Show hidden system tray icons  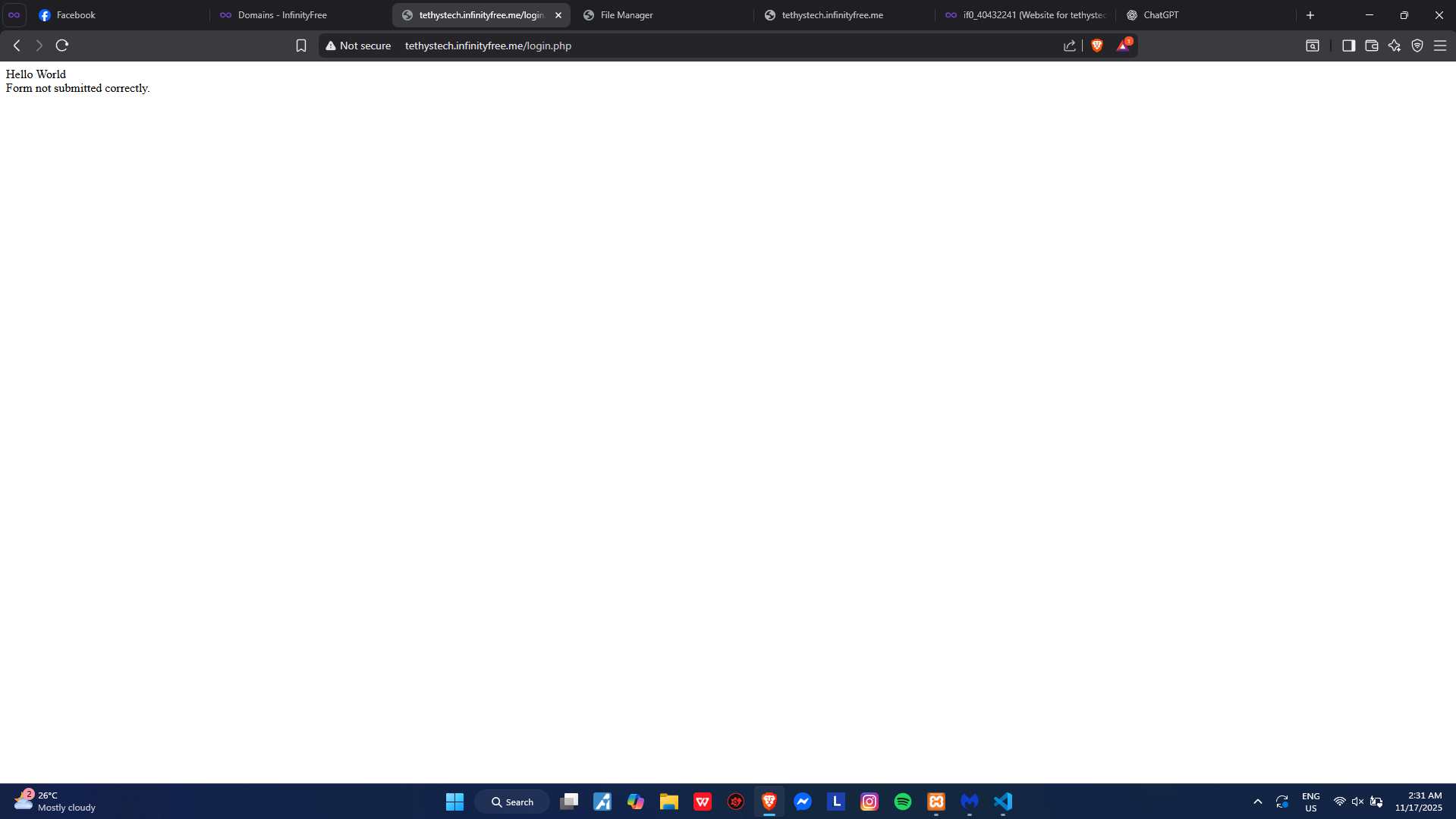(1257, 802)
